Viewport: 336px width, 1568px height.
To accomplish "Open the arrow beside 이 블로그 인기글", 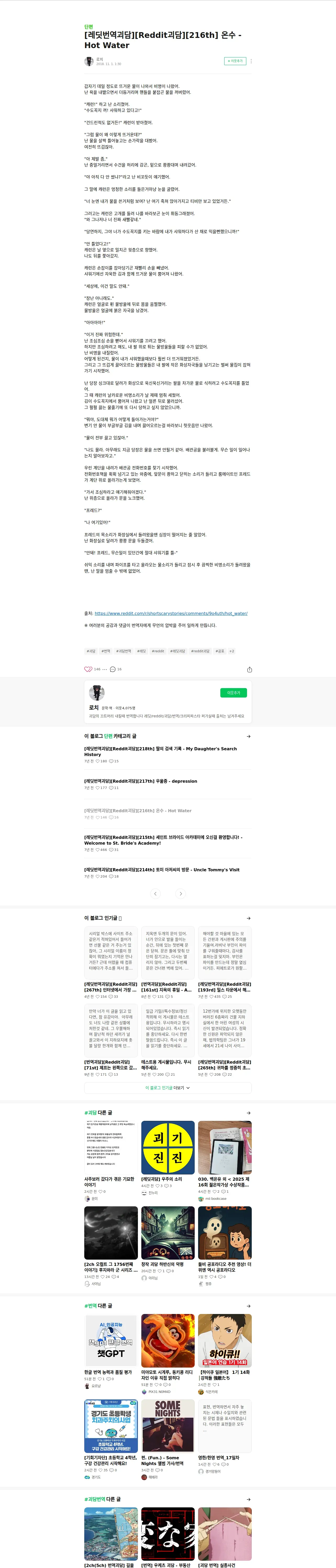I will (x=248, y=918).
